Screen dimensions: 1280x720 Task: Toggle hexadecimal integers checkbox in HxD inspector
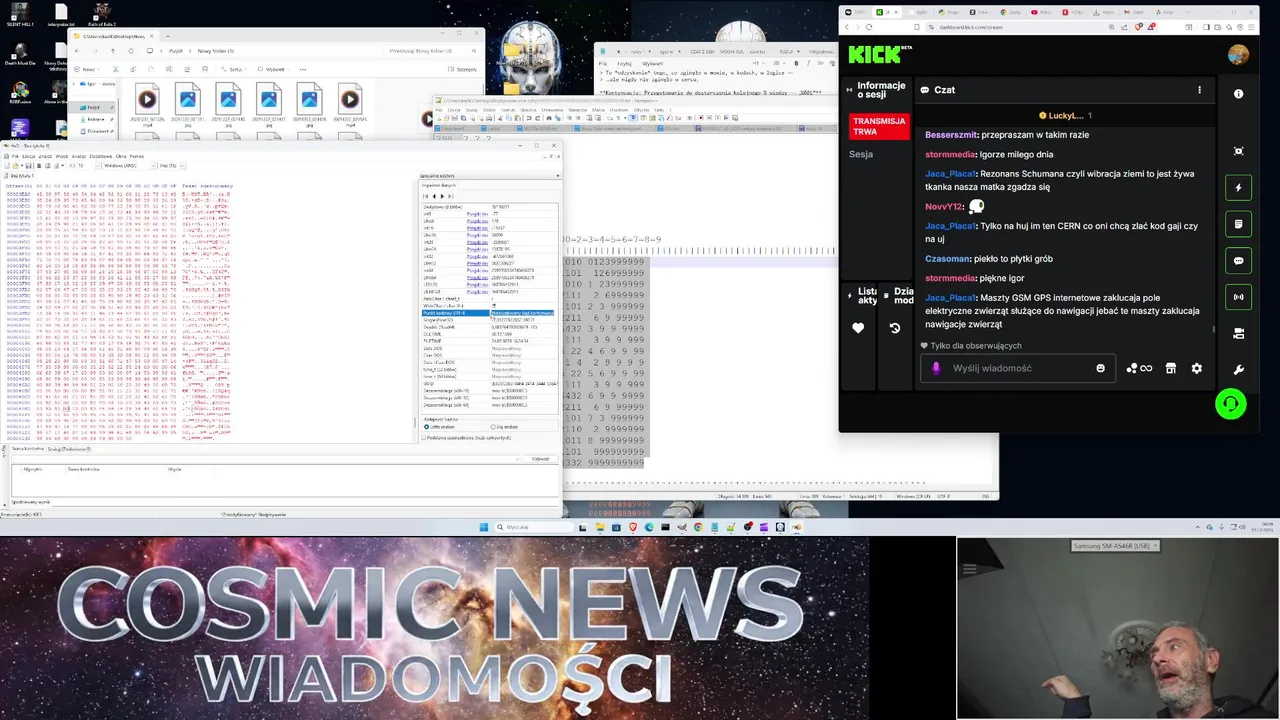pyautogui.click(x=467, y=438)
